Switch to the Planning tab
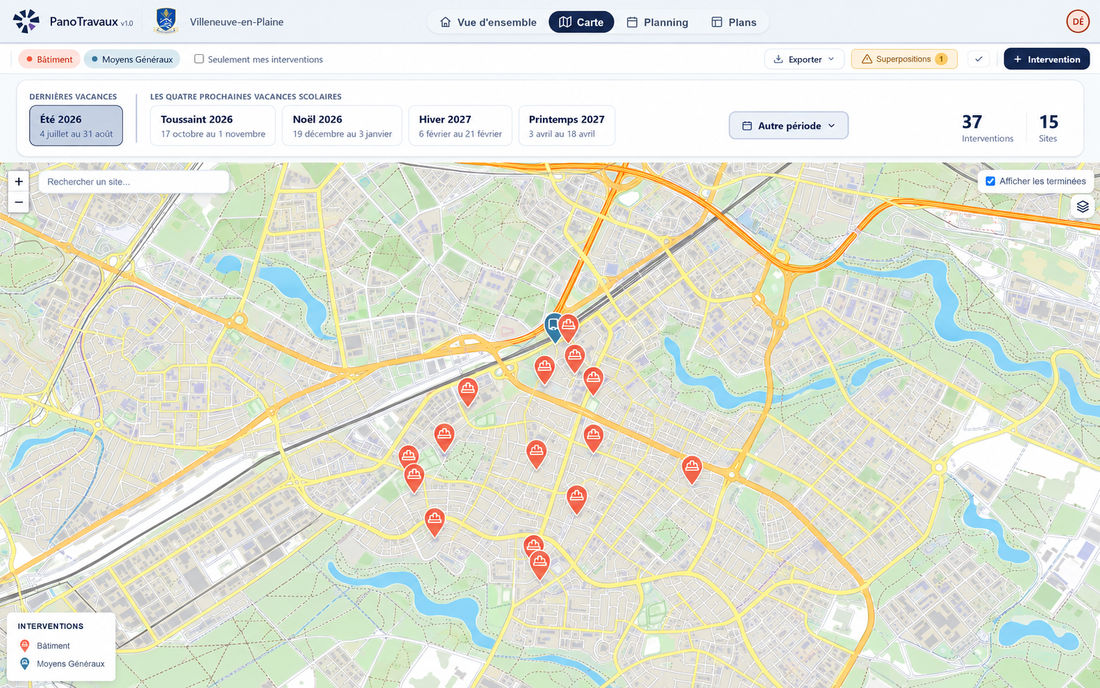This screenshot has height=688, width=1100. (x=657, y=22)
